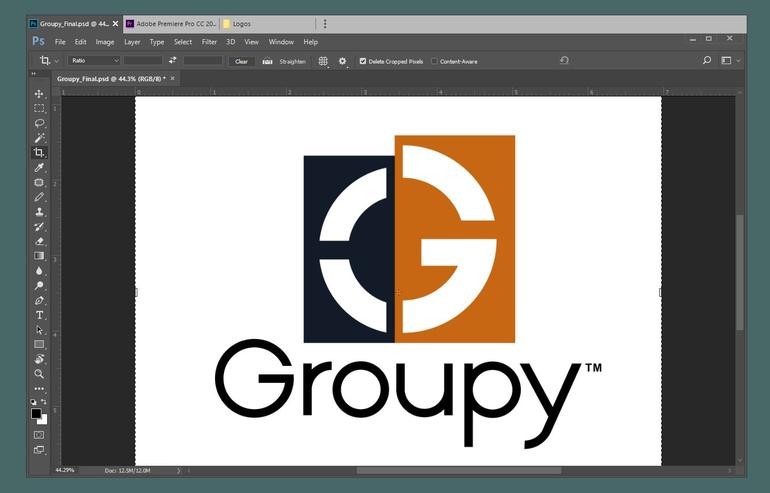Click the foreground color swatch
This screenshot has width=770, height=493.
point(36,413)
